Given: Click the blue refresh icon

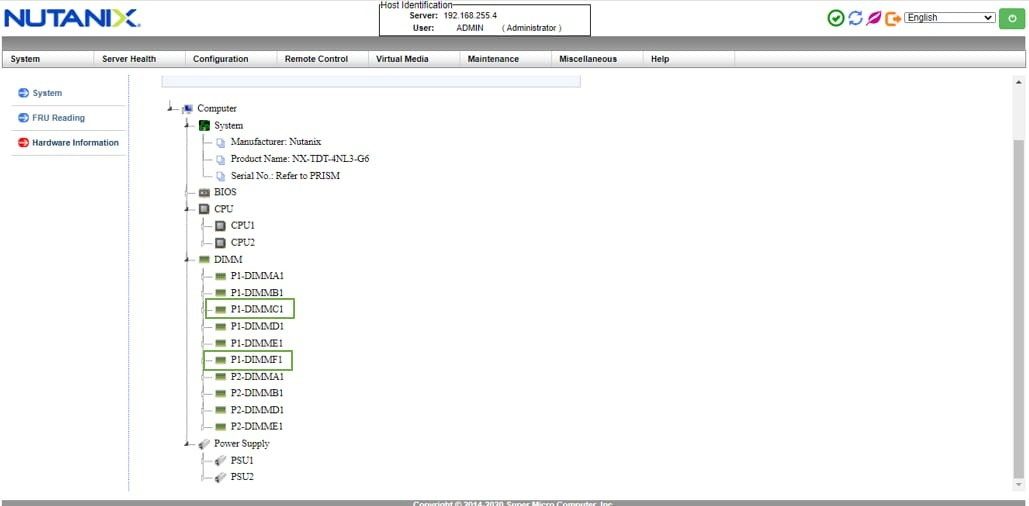Looking at the screenshot, I should [855, 18].
